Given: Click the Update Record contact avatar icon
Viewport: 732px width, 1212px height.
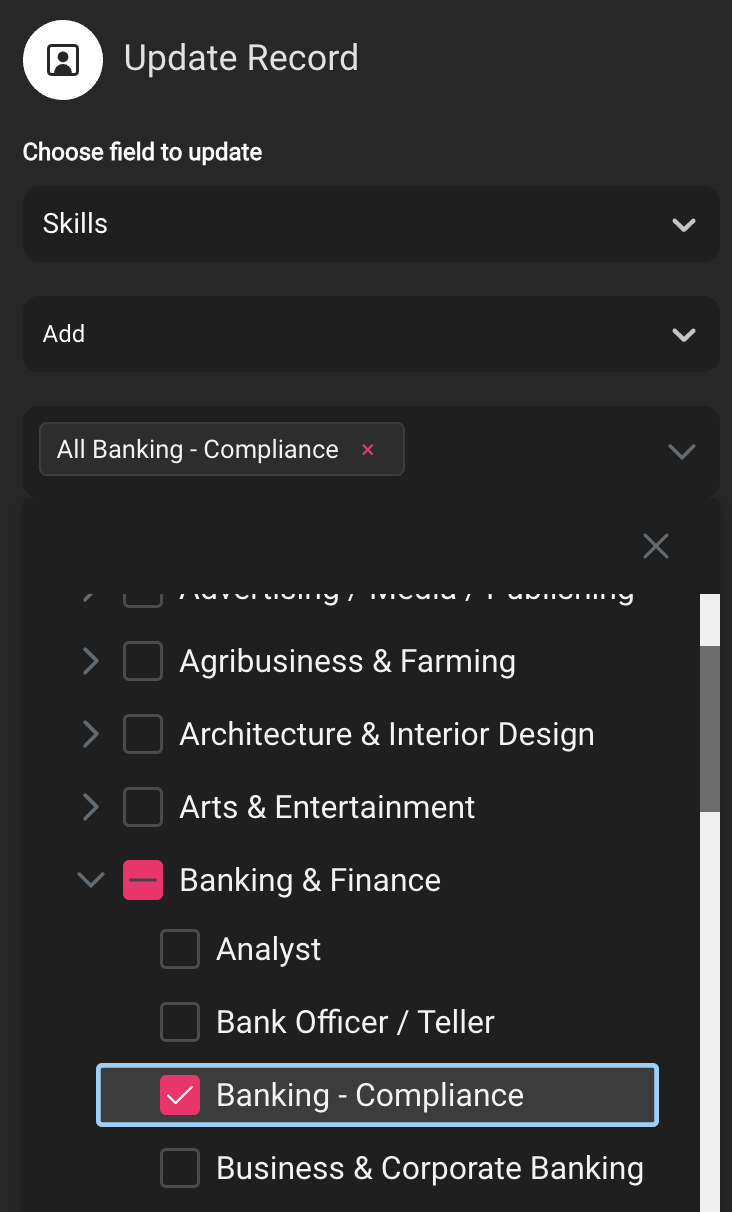Looking at the screenshot, I should pos(62,59).
